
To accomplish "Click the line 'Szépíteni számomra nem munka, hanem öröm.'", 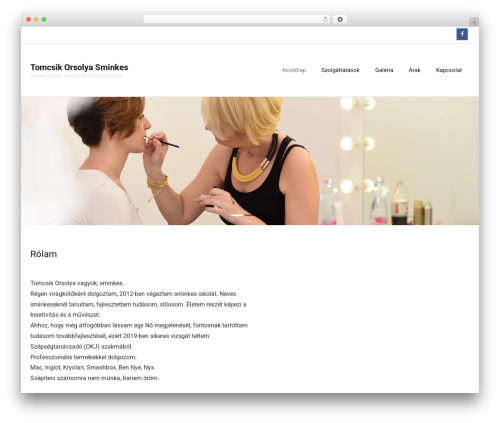I will [95, 378].
